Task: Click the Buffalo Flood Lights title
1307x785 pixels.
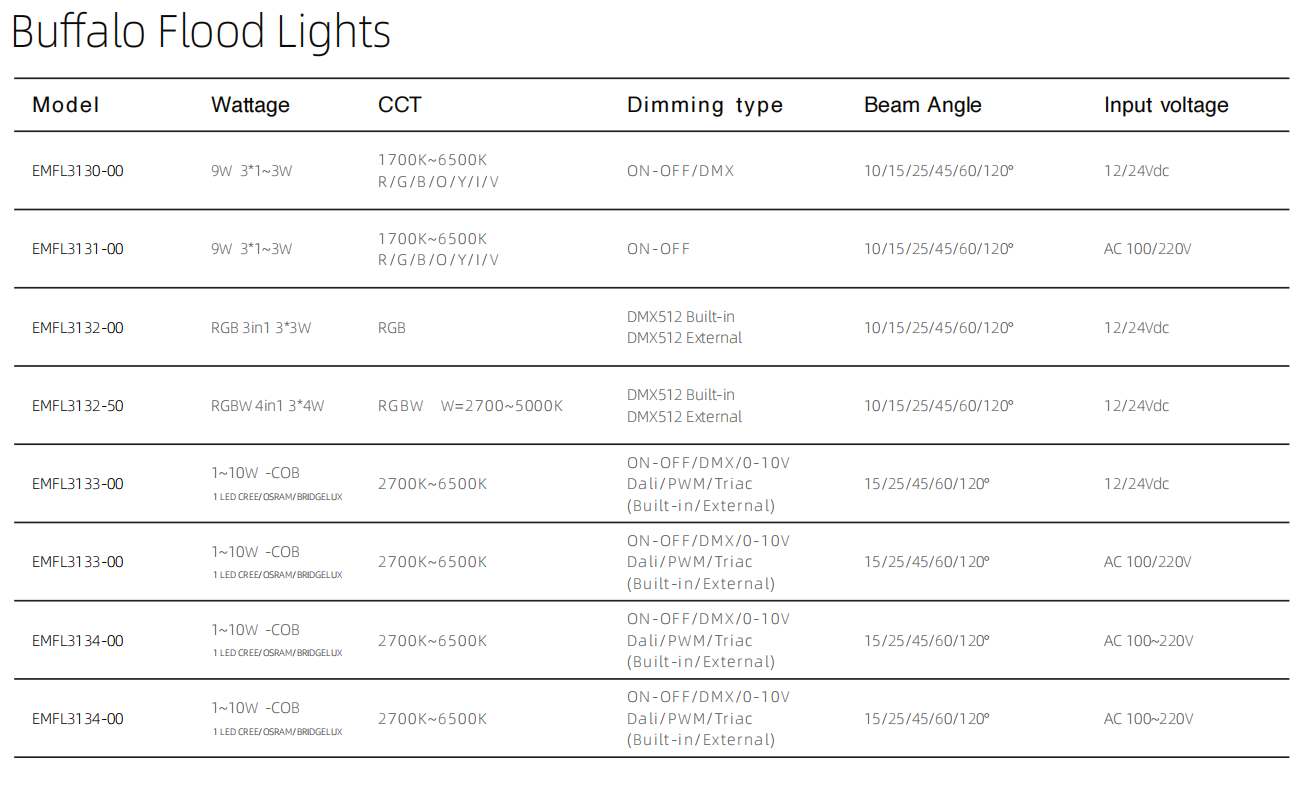Action: coord(200,32)
